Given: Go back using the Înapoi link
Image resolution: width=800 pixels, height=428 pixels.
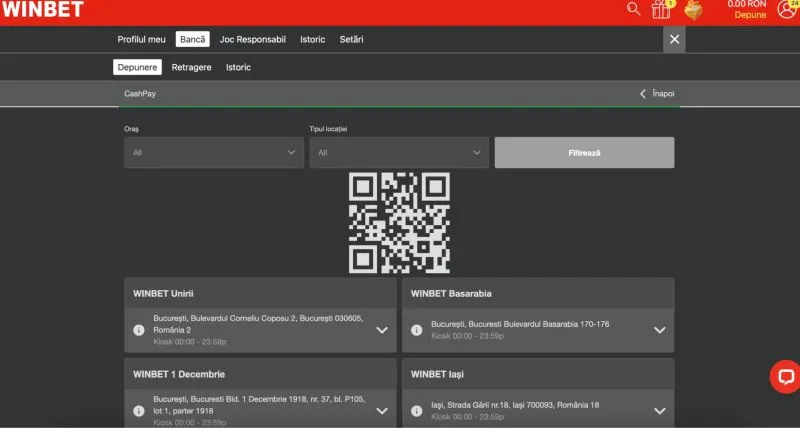Looking at the screenshot, I should (x=663, y=94).
